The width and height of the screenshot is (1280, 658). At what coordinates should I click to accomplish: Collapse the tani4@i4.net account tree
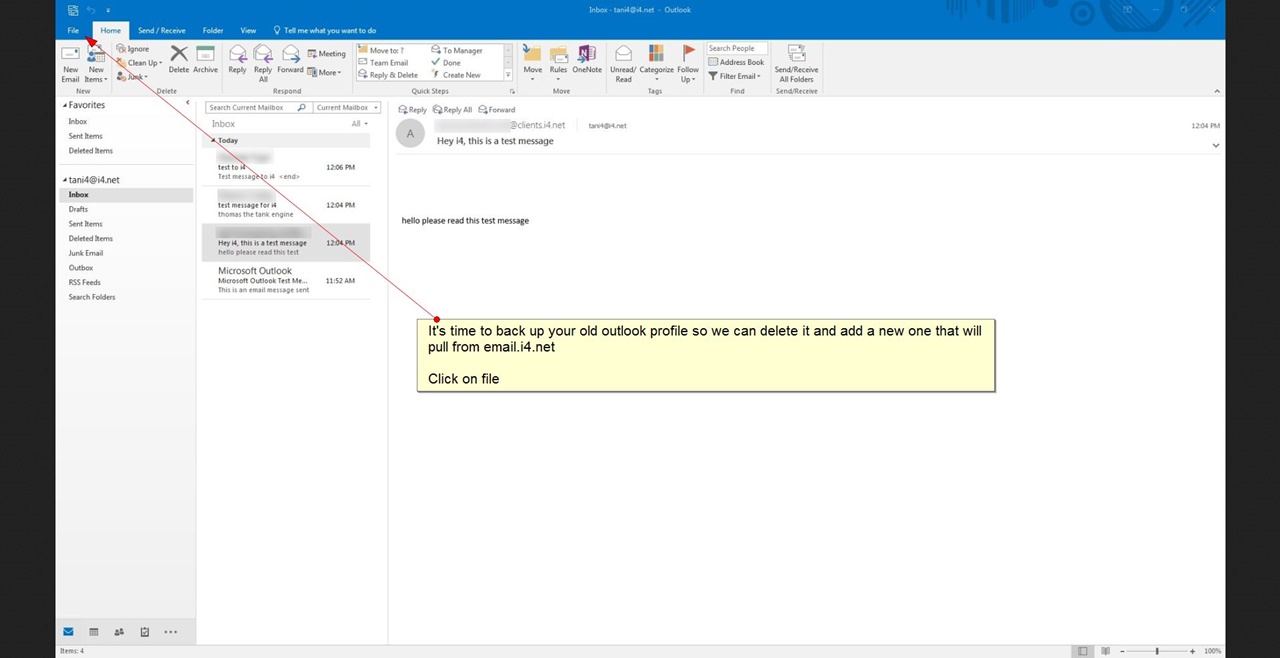[65, 180]
